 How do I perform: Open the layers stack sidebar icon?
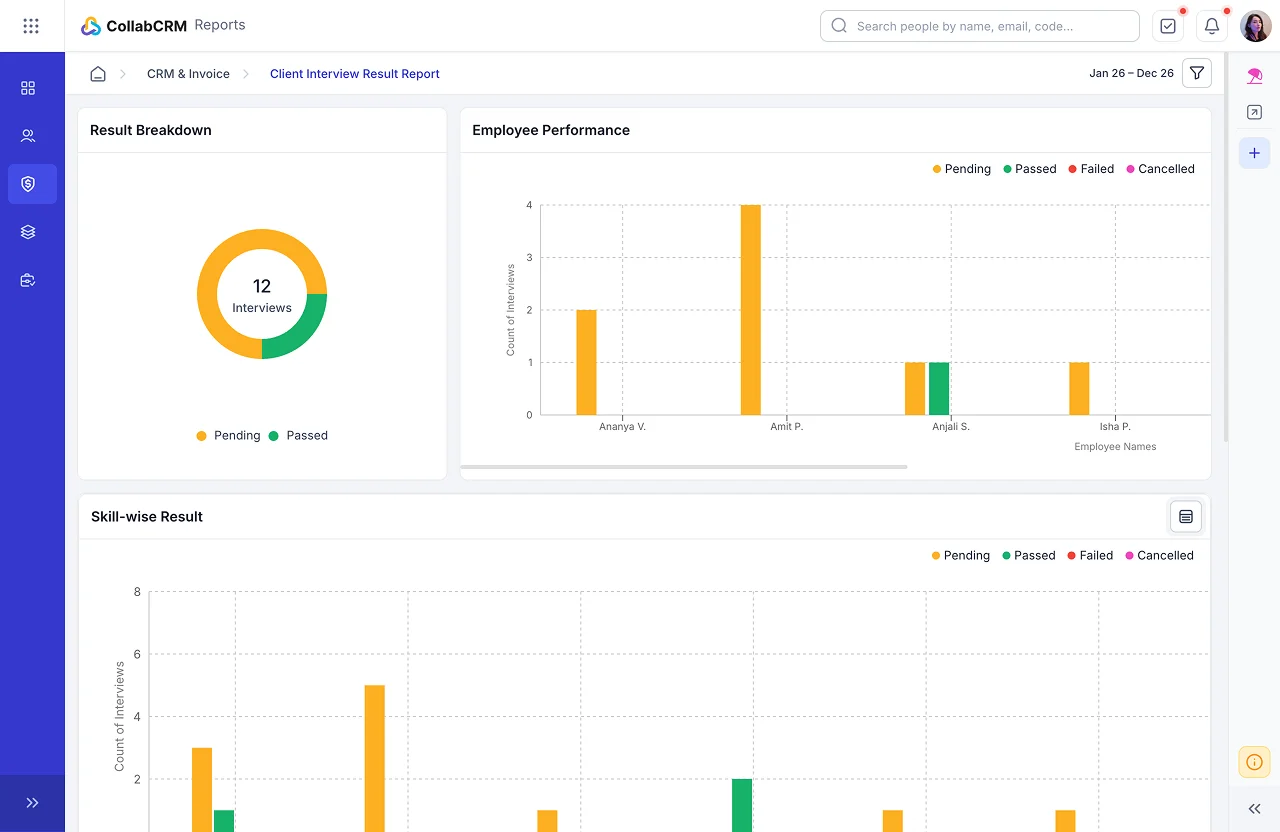[x=28, y=232]
